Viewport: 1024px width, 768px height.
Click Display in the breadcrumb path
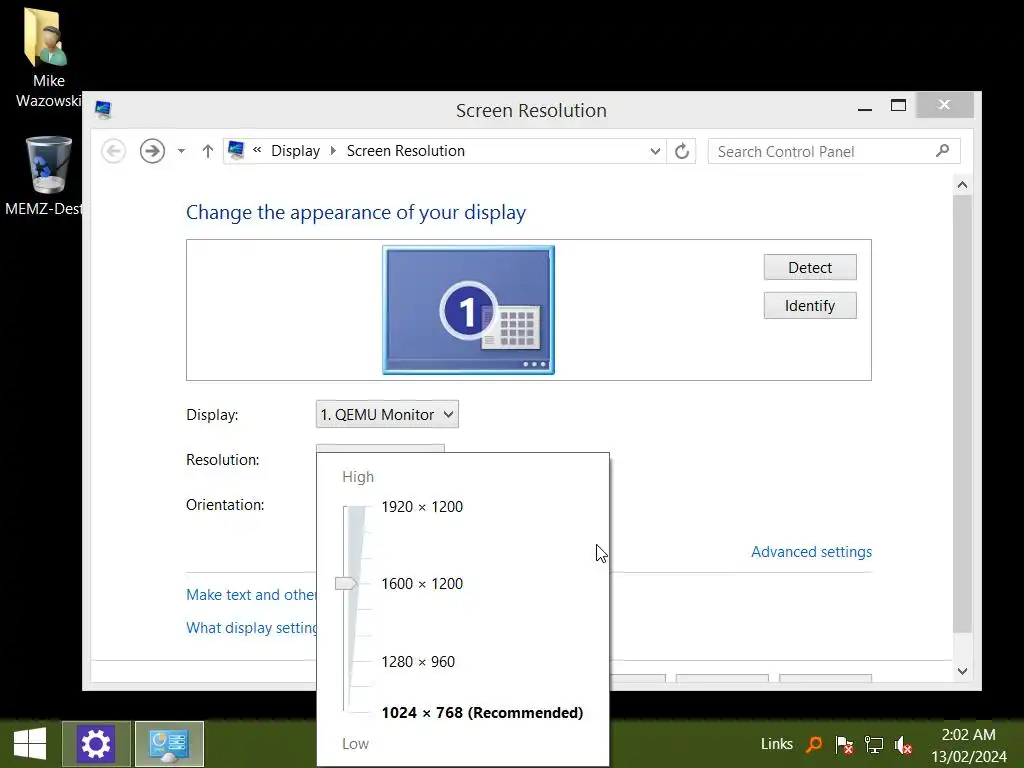[295, 151]
